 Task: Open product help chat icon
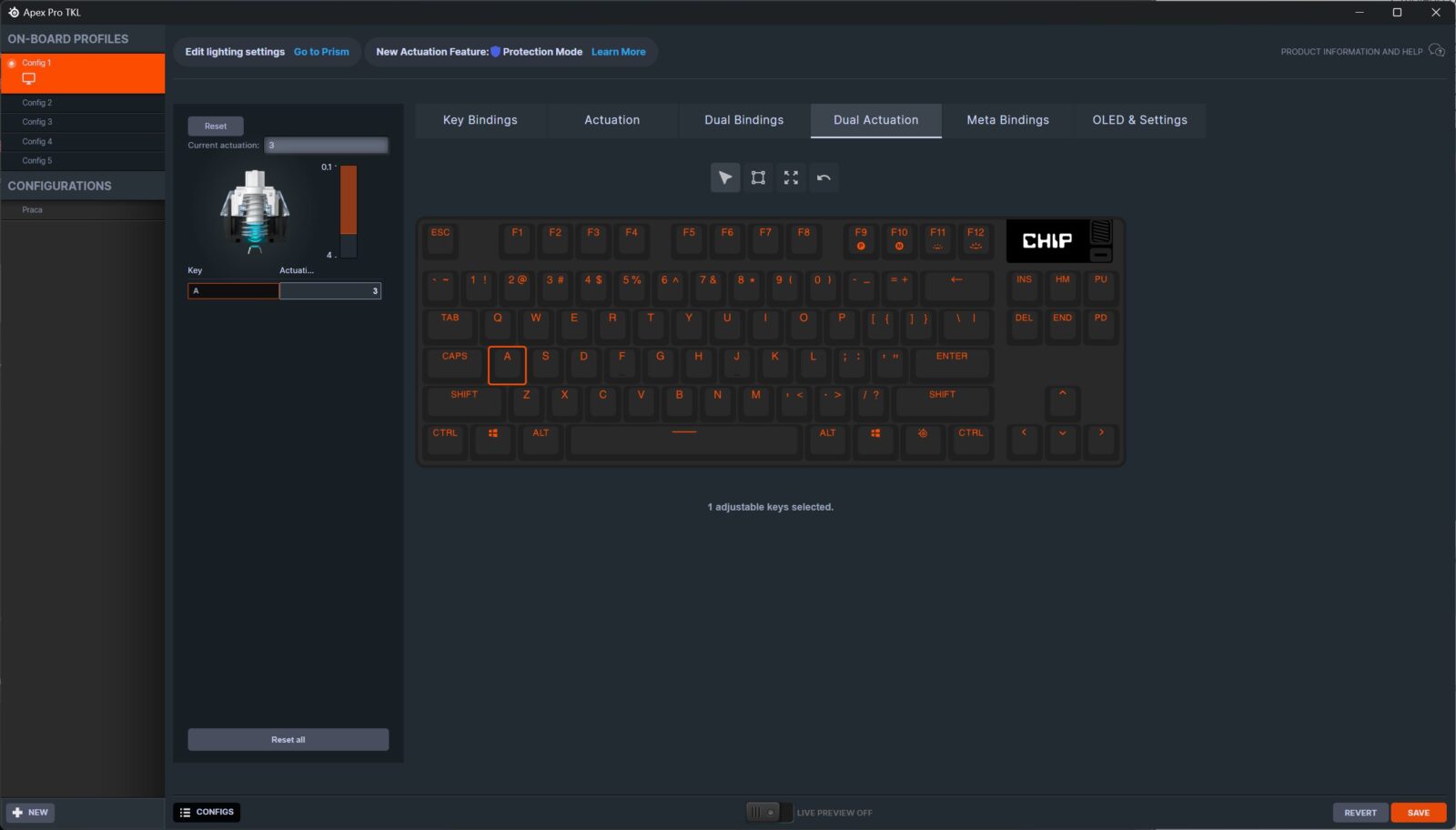[1437, 51]
